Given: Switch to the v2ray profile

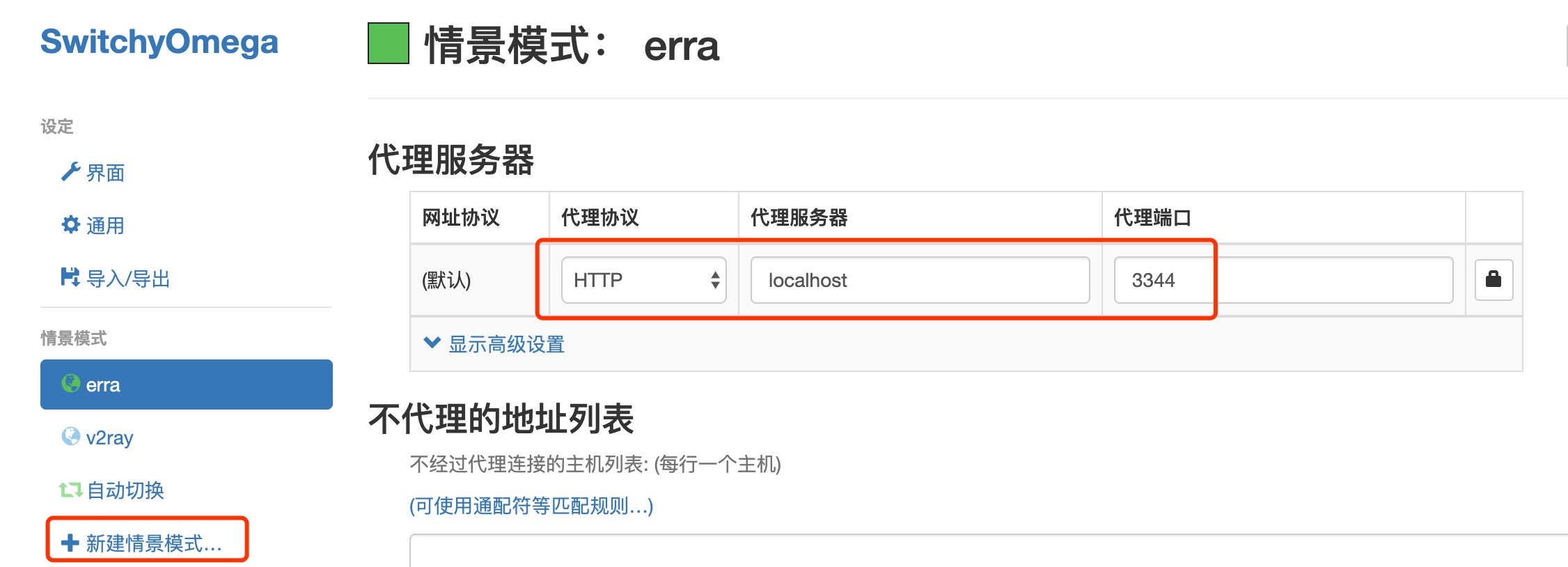Looking at the screenshot, I should click(x=109, y=437).
